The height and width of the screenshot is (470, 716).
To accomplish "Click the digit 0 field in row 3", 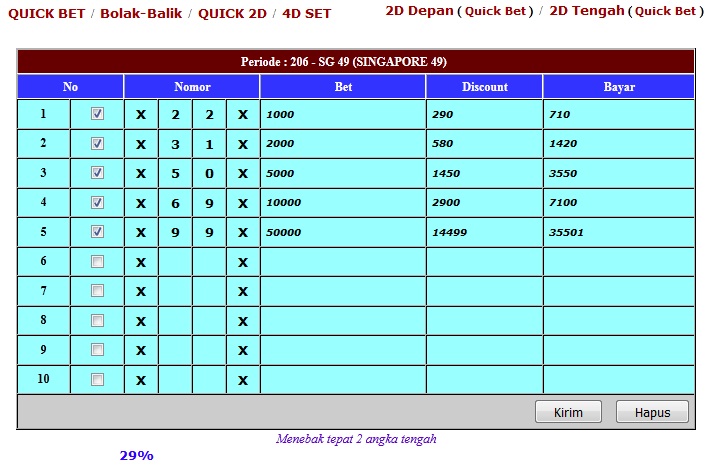I will [x=209, y=174].
